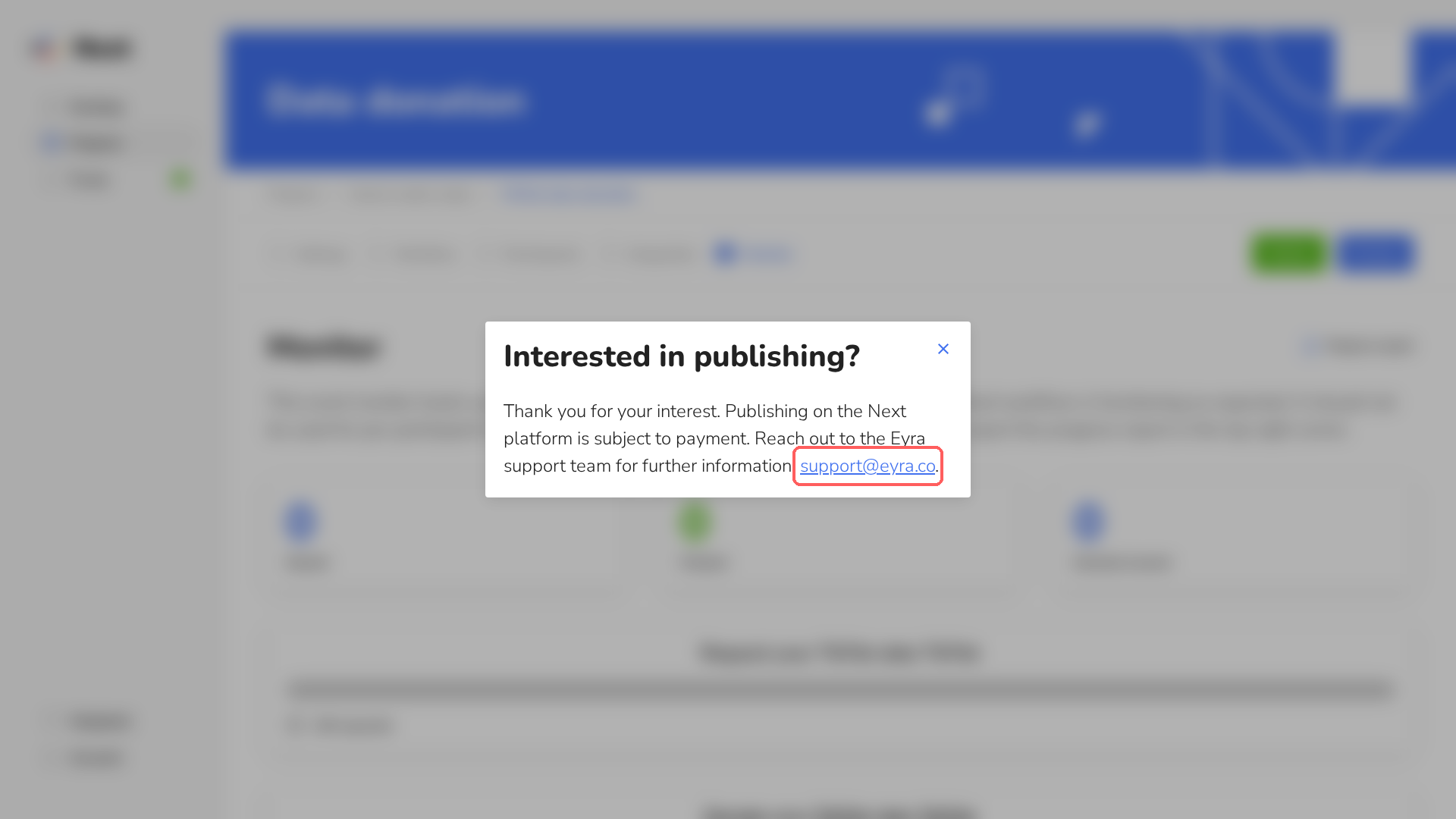The width and height of the screenshot is (1456, 819).
Task: Open the sidebar item with the blue icon
Action: point(84,143)
